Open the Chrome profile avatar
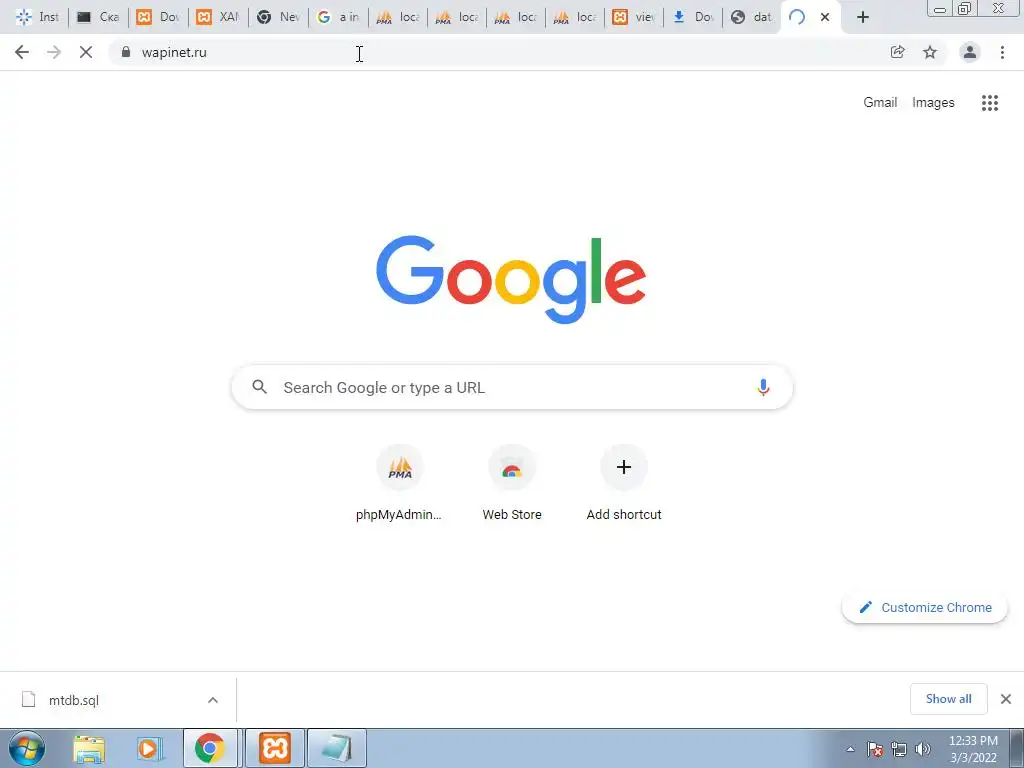Viewport: 1024px width, 768px height. 970,52
